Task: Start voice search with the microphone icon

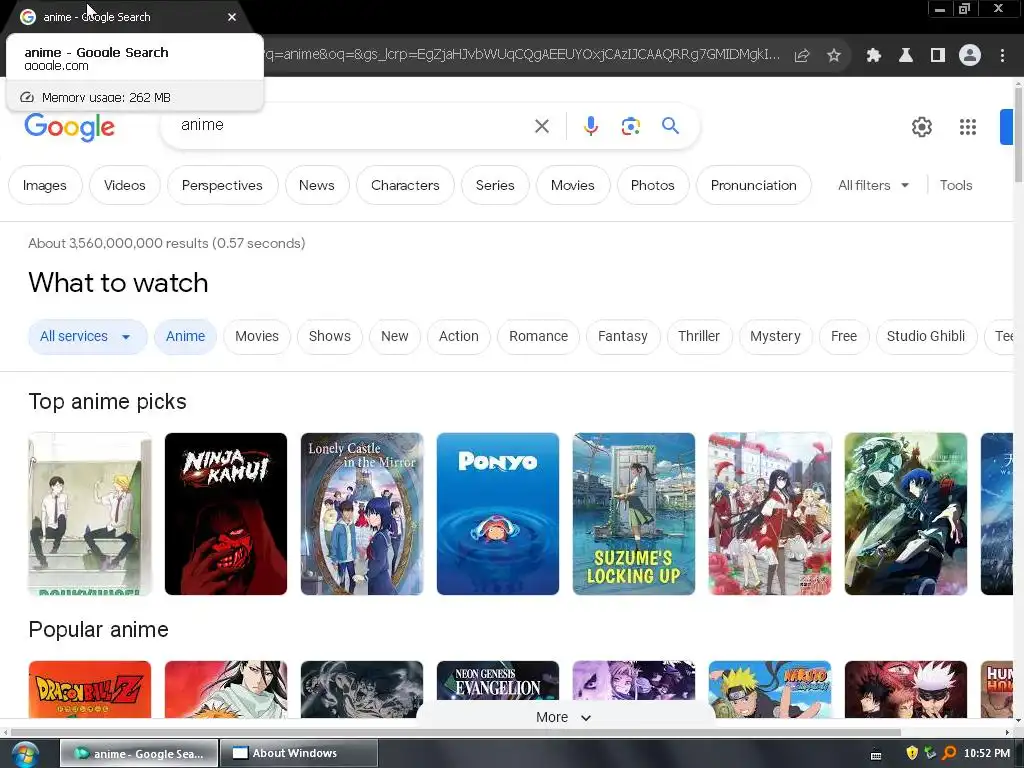Action: [x=590, y=125]
